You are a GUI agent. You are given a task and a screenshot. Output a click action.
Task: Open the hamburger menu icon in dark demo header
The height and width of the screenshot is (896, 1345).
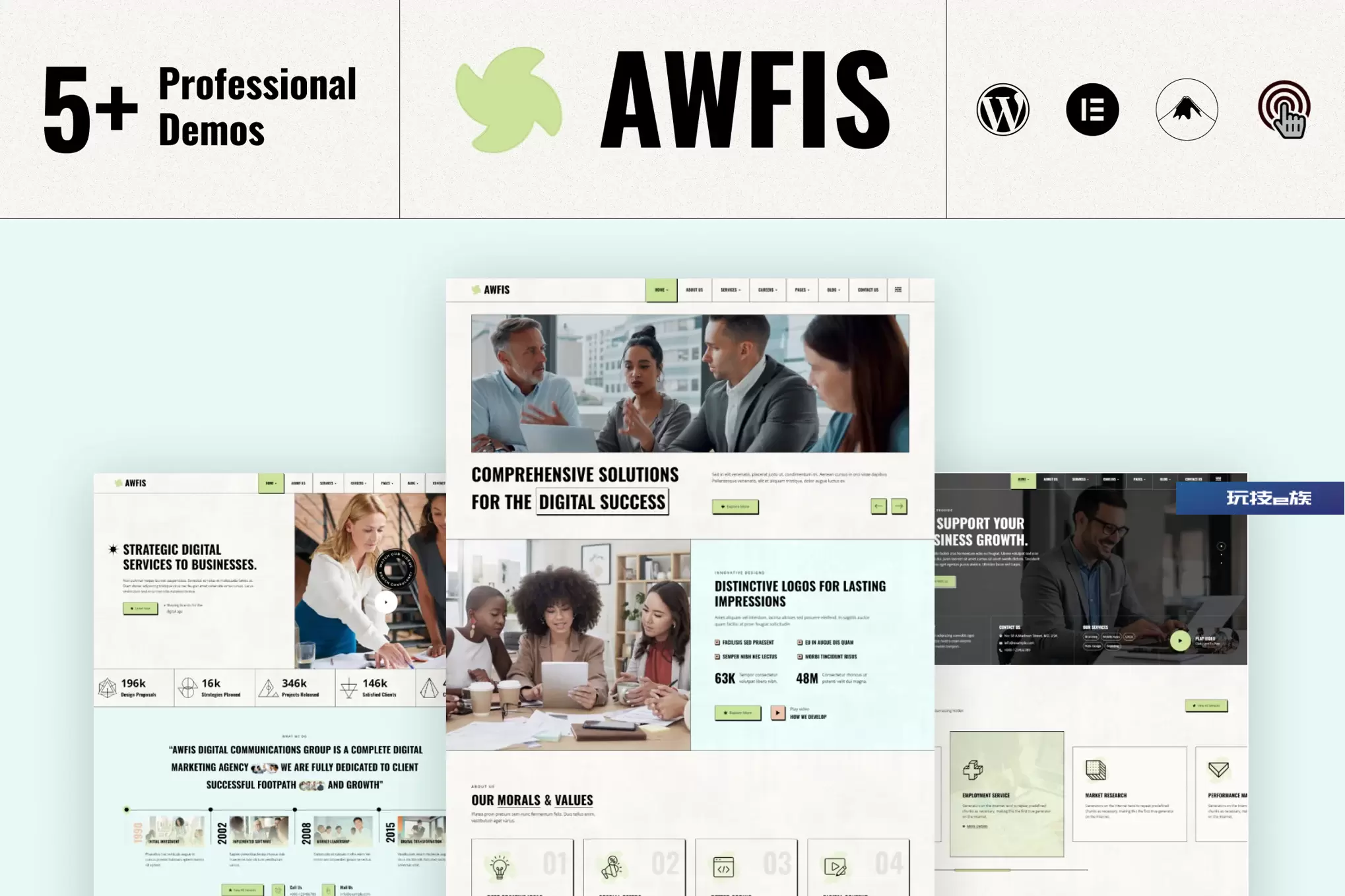[x=1218, y=479]
